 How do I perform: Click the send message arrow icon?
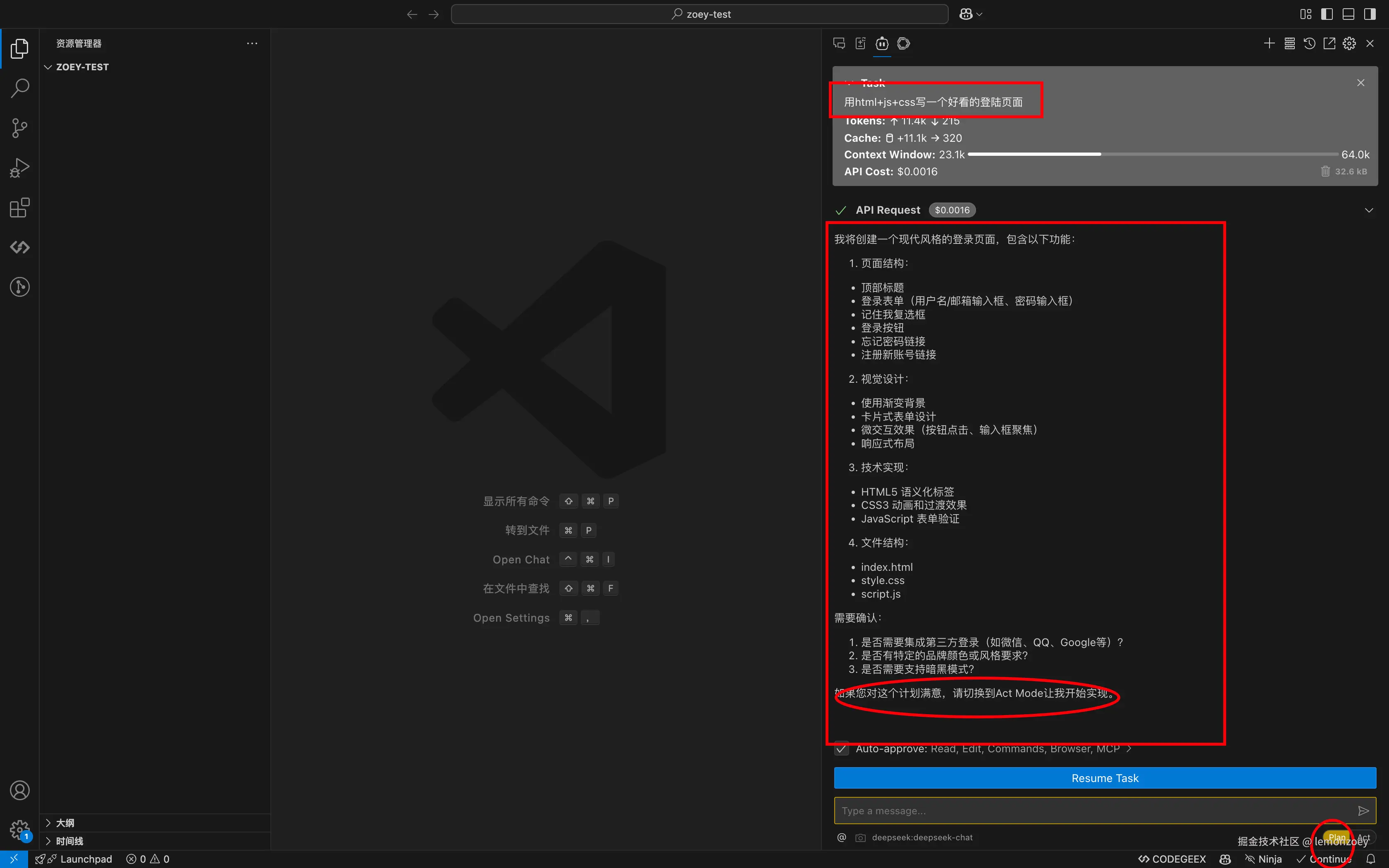(1363, 811)
